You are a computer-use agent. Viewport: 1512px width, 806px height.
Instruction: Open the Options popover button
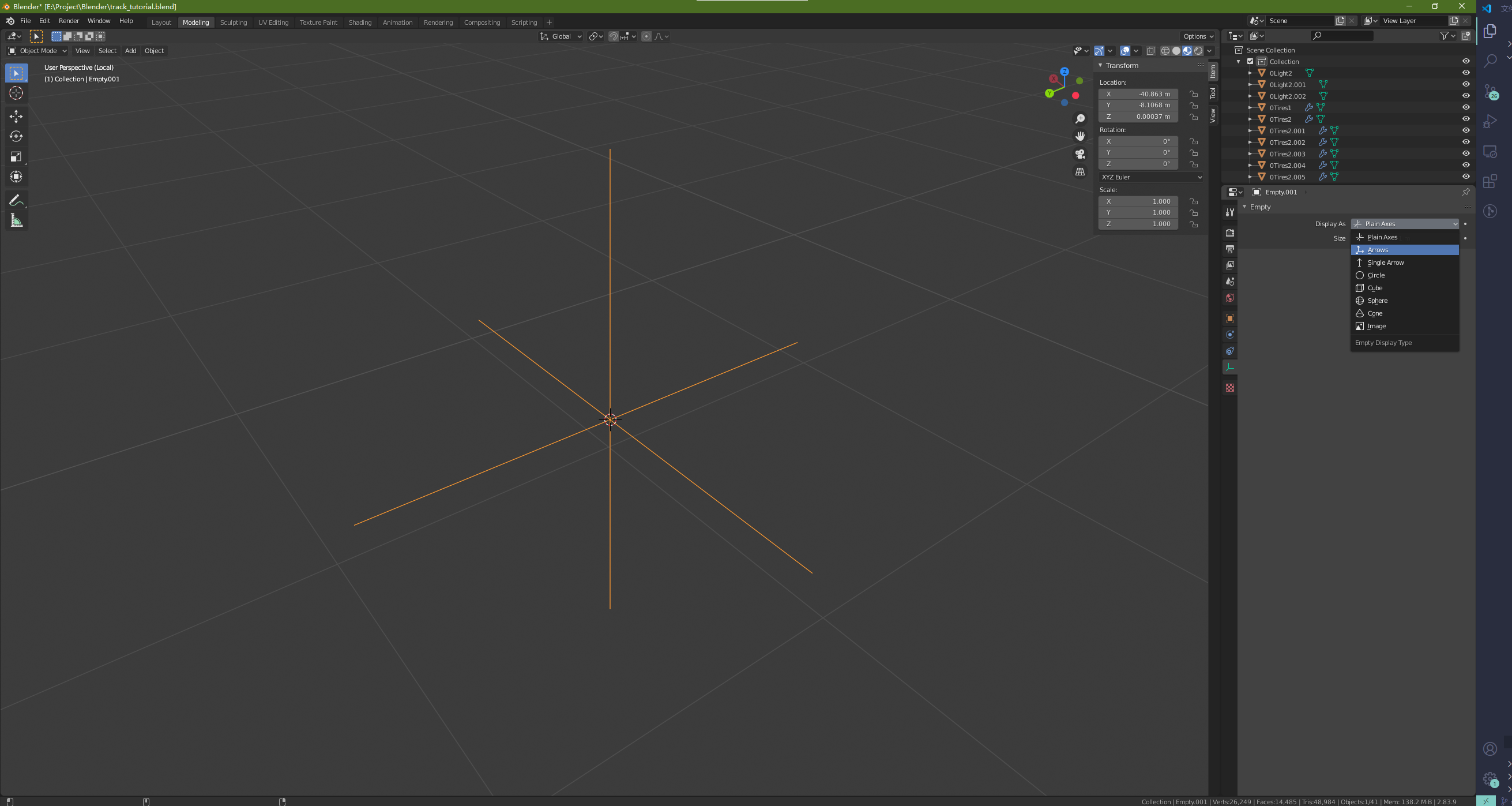[x=1197, y=36]
